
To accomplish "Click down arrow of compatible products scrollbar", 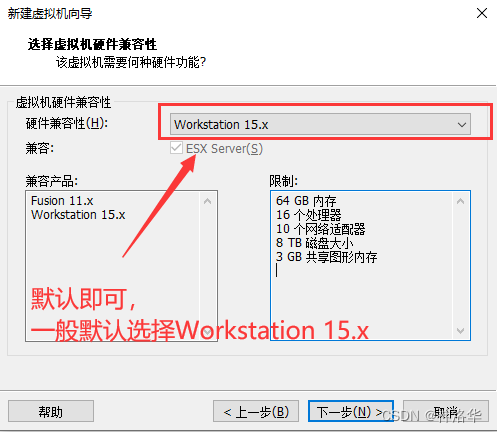I will point(208,331).
